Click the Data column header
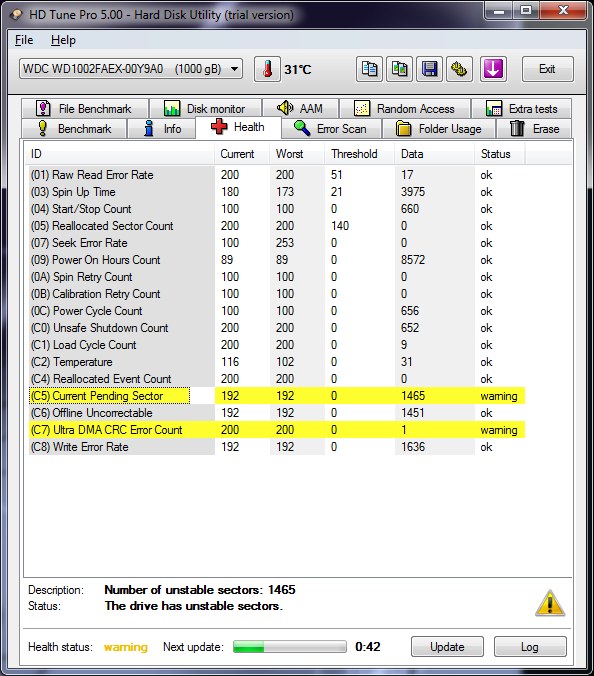The height and width of the screenshot is (676, 594). point(434,154)
